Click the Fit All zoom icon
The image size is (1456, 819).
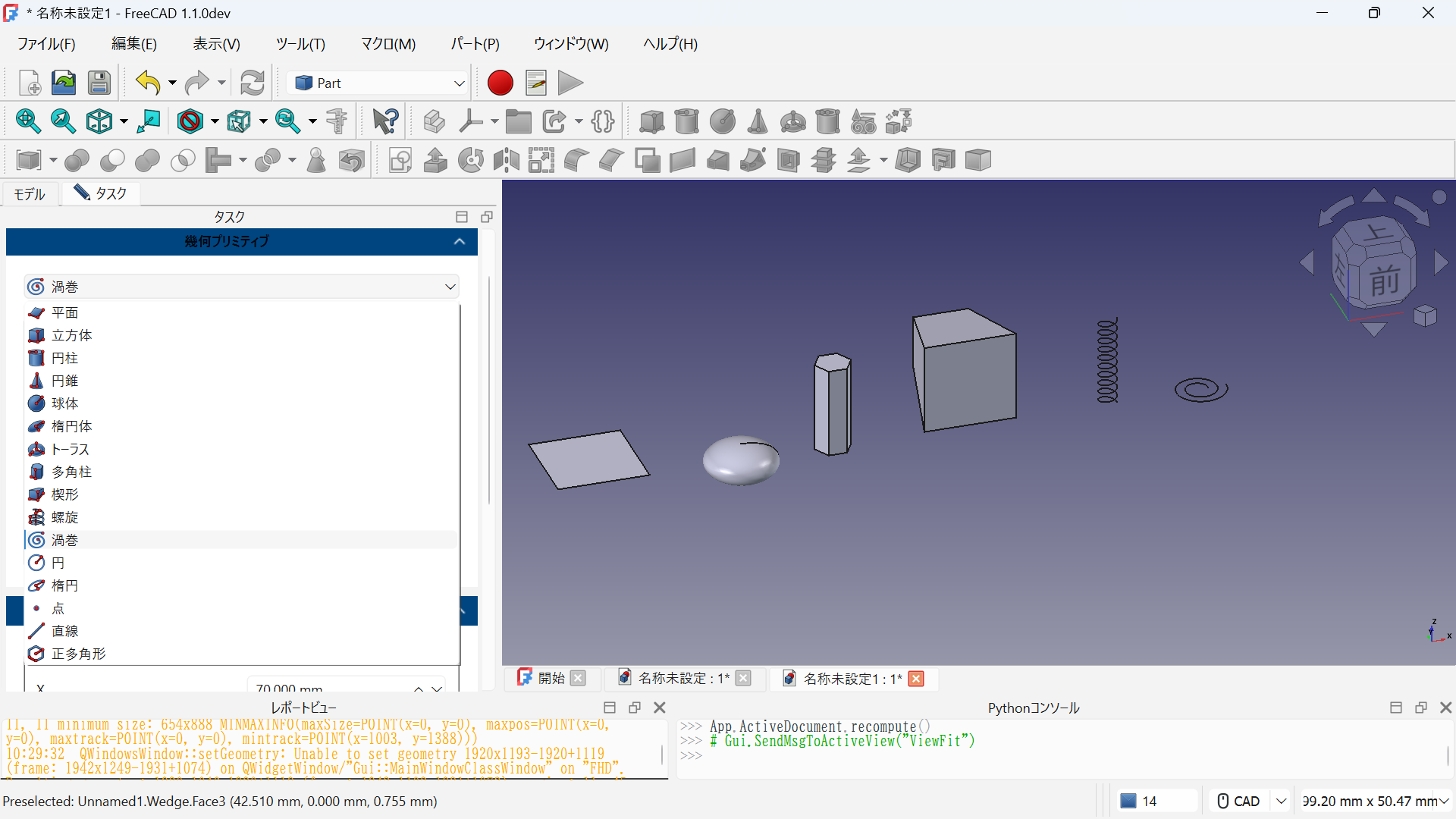coord(28,121)
